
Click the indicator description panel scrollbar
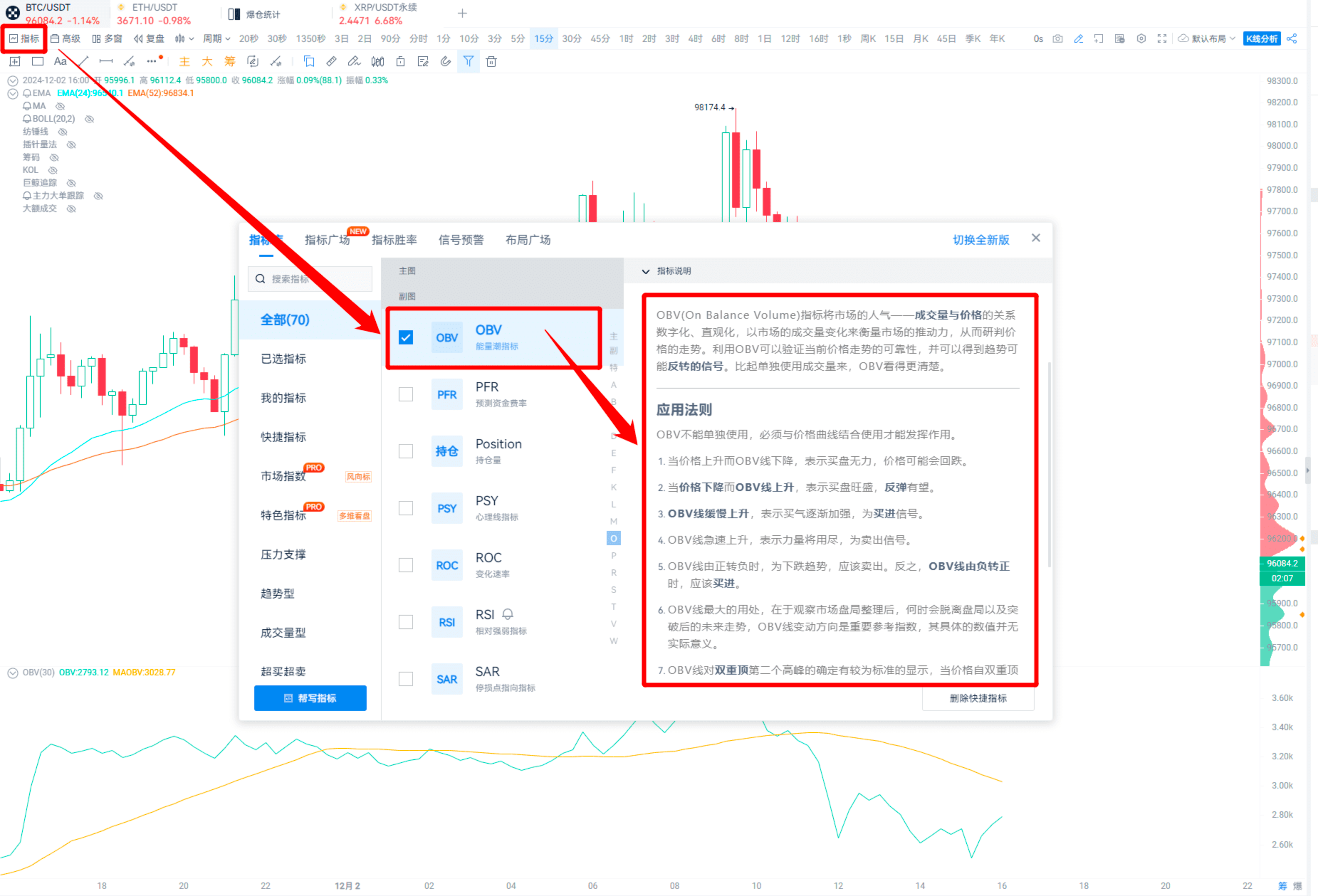click(1048, 465)
